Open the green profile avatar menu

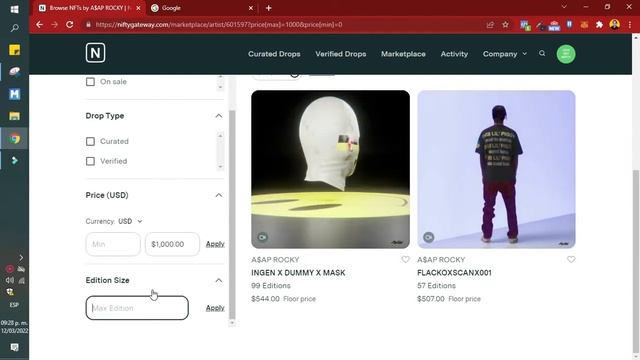pyautogui.click(x=566, y=54)
